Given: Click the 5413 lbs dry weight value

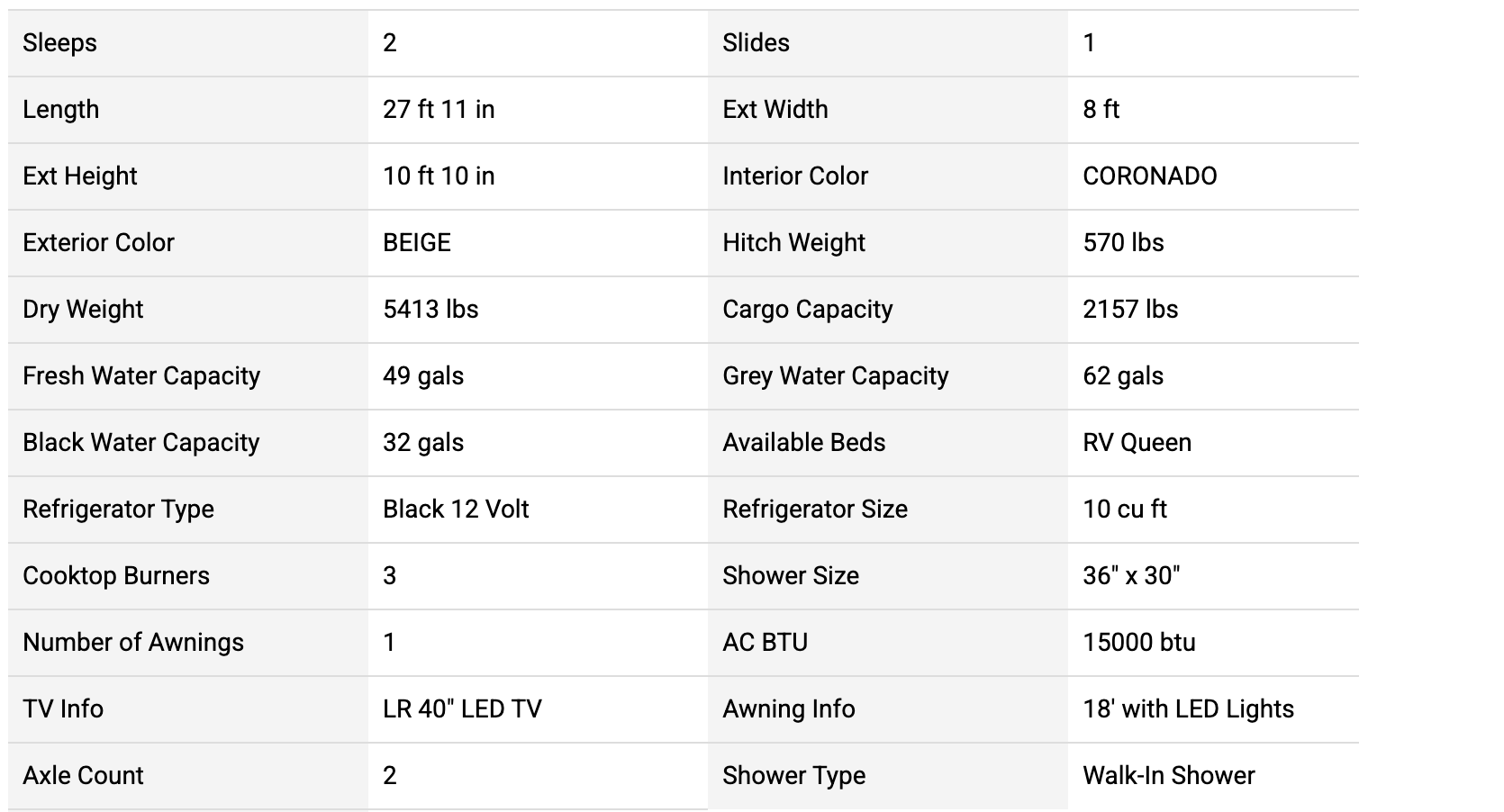Looking at the screenshot, I should click(x=430, y=310).
